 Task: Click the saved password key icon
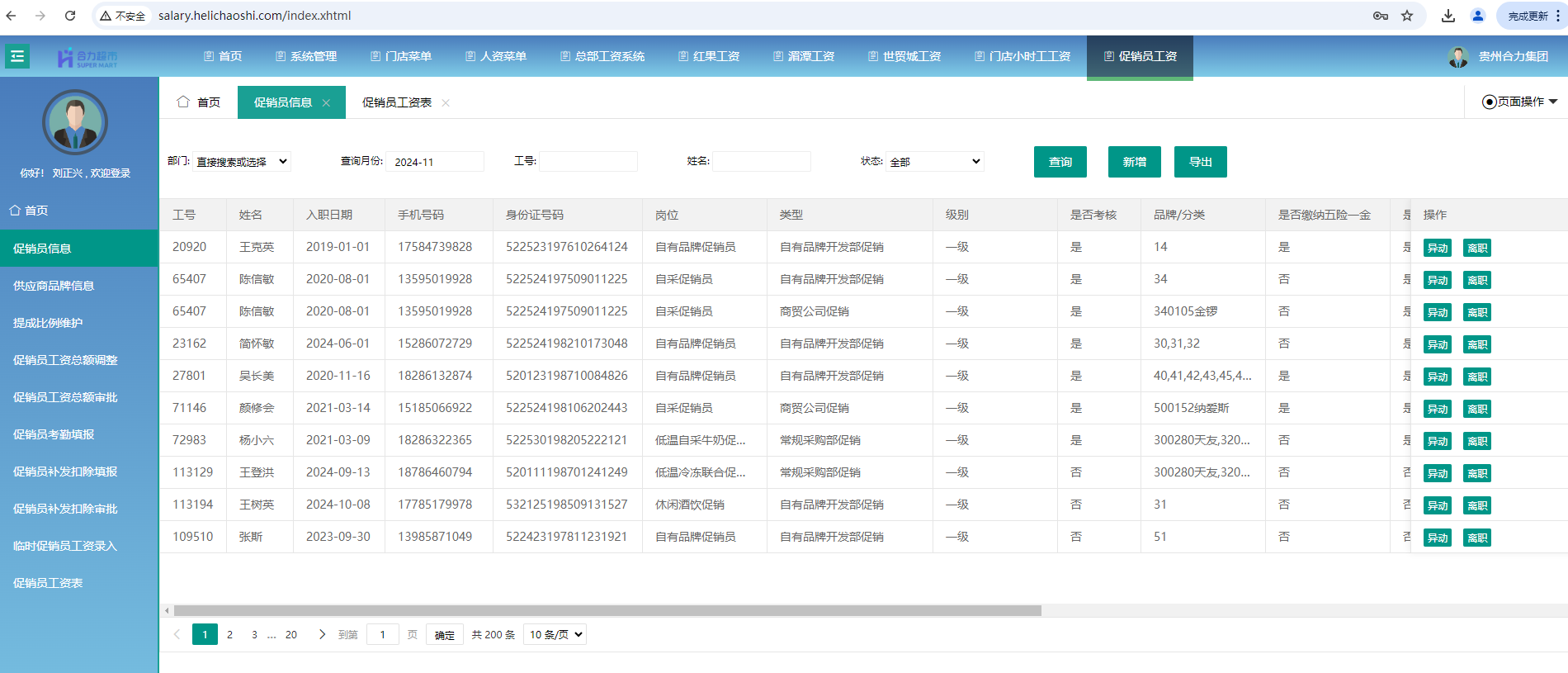tap(1380, 16)
